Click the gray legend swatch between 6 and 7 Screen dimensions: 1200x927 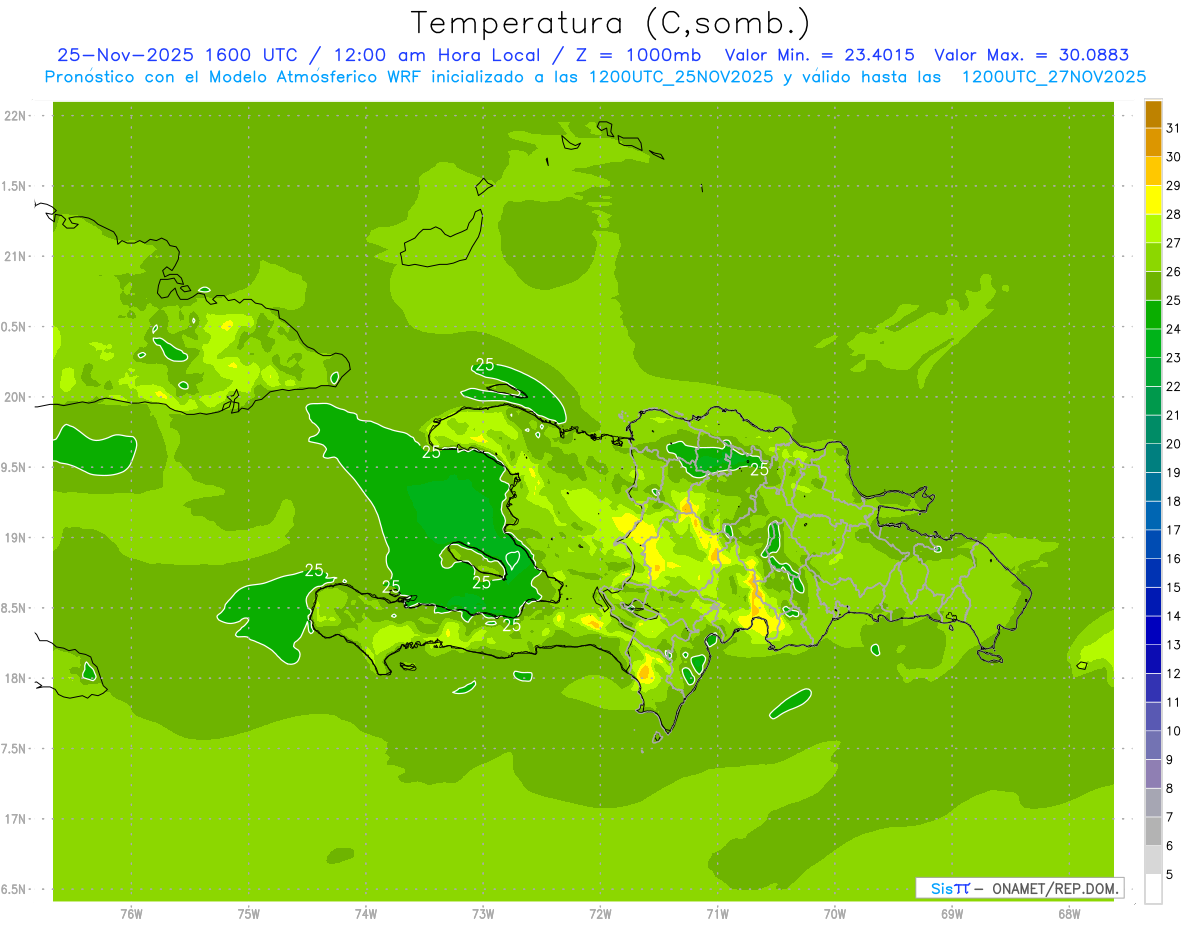click(x=1153, y=832)
